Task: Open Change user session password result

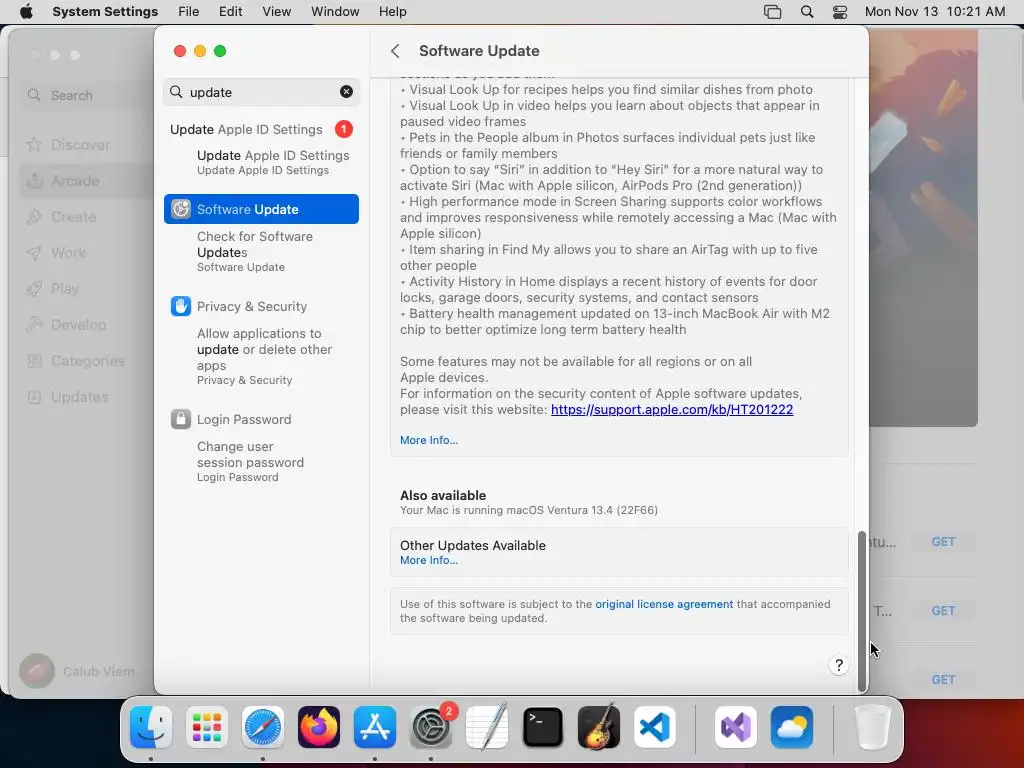Action: pos(250,461)
